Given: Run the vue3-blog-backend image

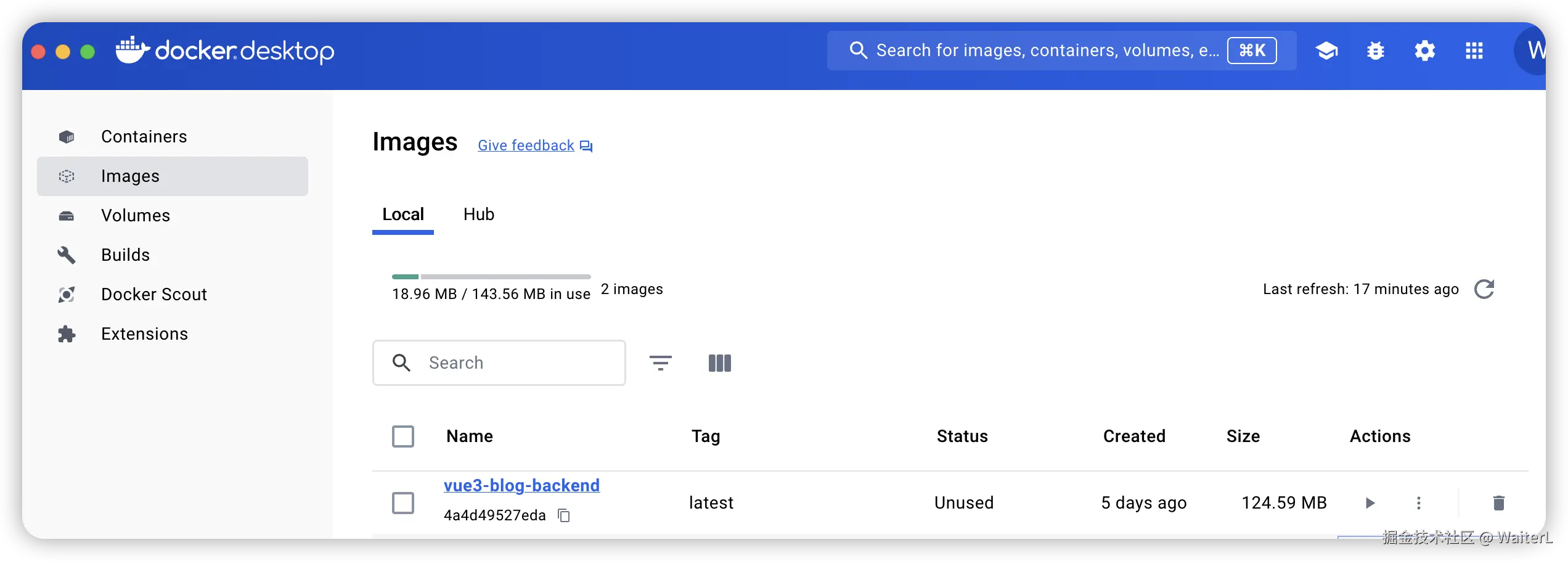Looking at the screenshot, I should coord(1370,503).
